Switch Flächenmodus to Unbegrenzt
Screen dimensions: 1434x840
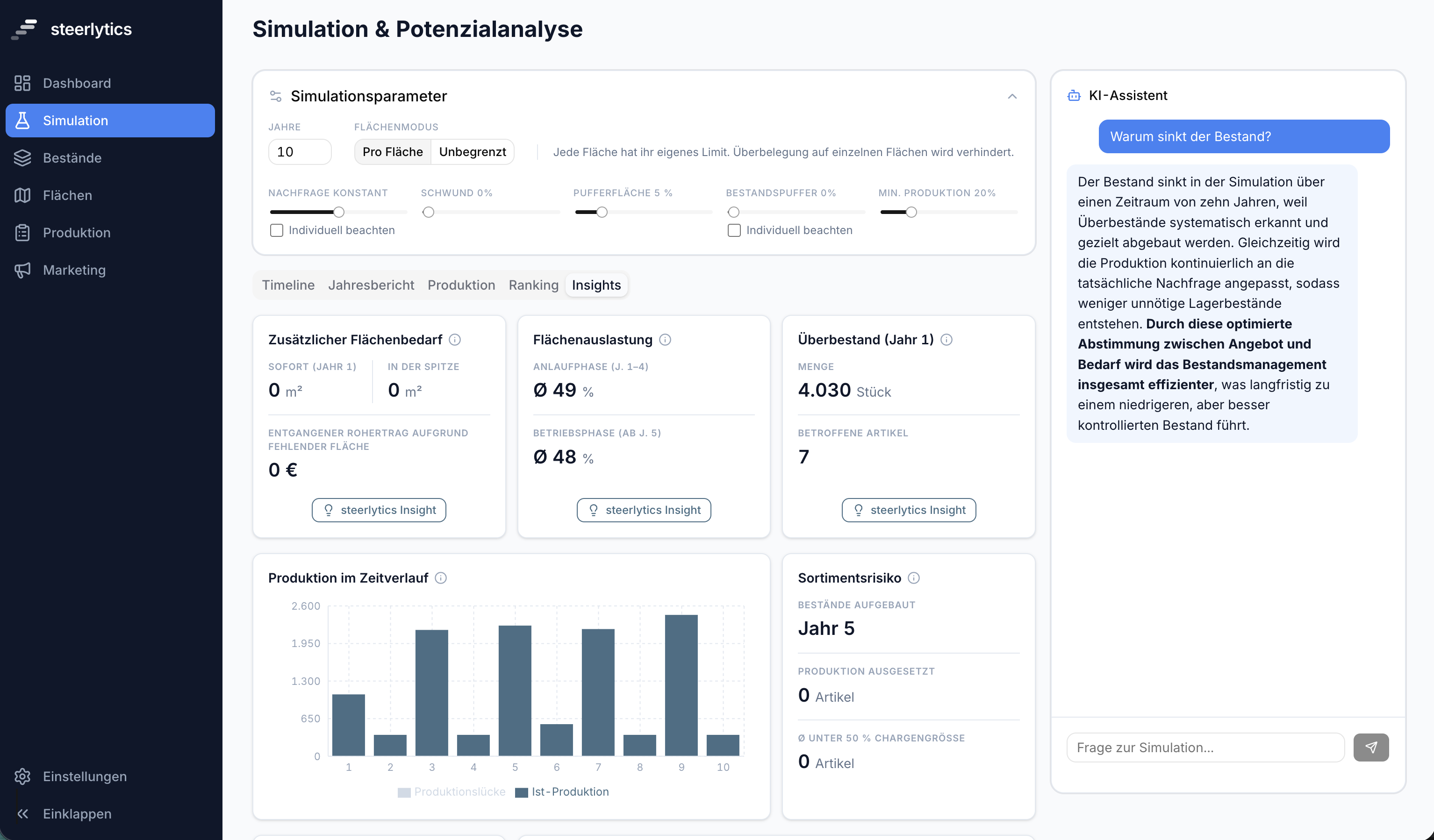coord(472,152)
